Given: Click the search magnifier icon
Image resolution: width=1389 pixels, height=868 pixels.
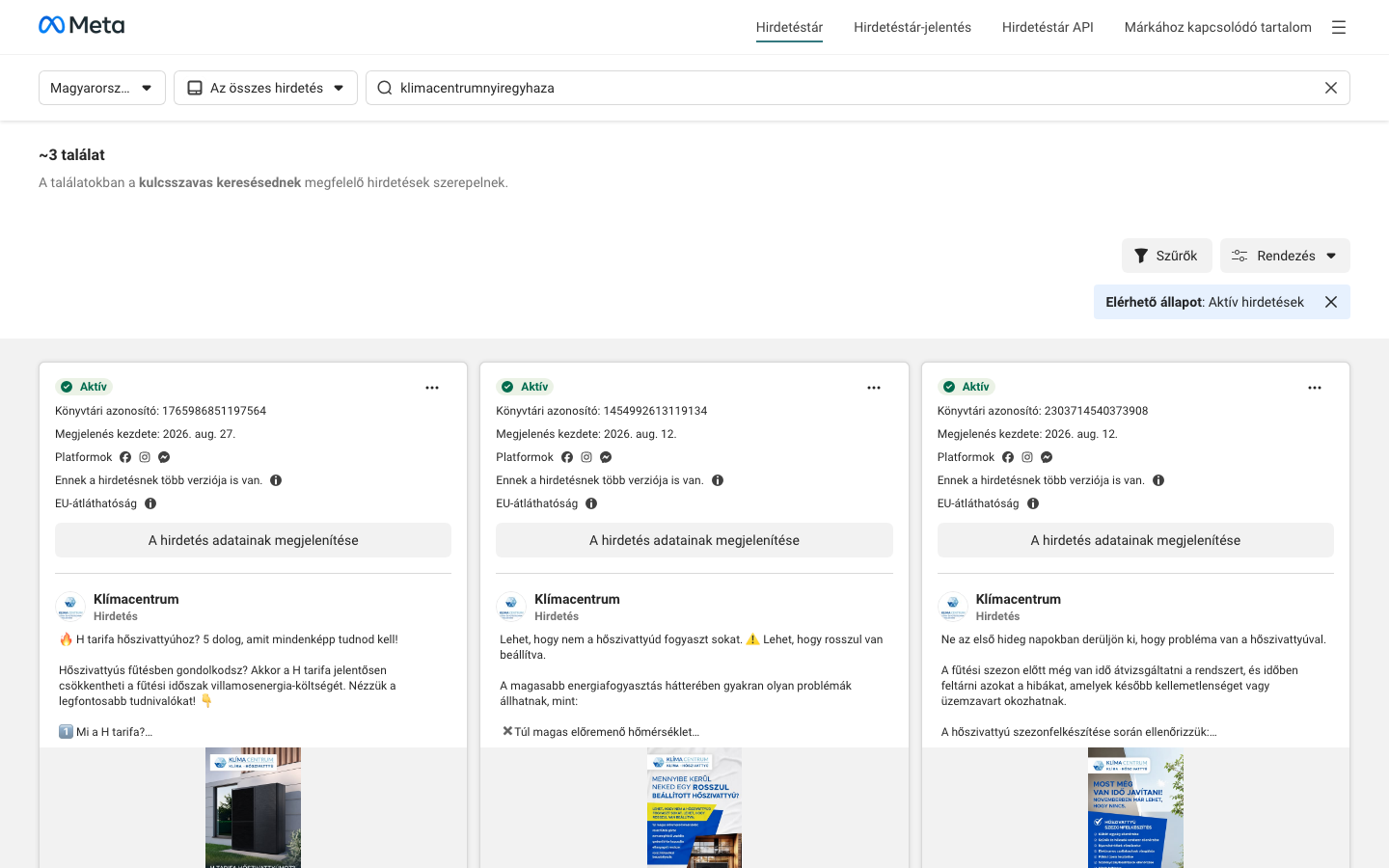Looking at the screenshot, I should coord(384,88).
